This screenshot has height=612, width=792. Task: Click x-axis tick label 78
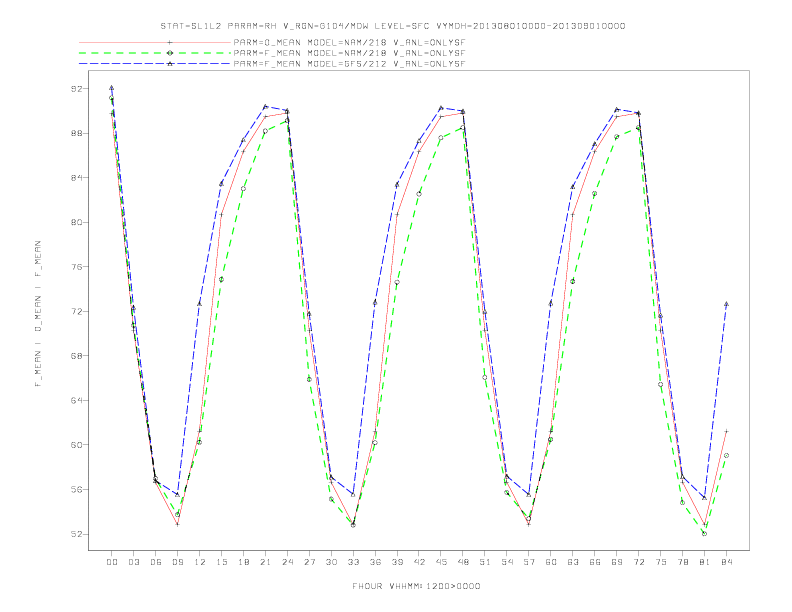(x=682, y=562)
